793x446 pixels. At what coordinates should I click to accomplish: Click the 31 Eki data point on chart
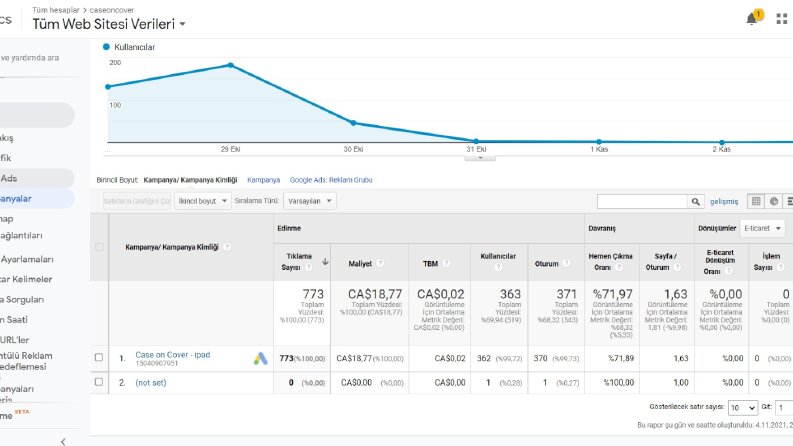476,141
